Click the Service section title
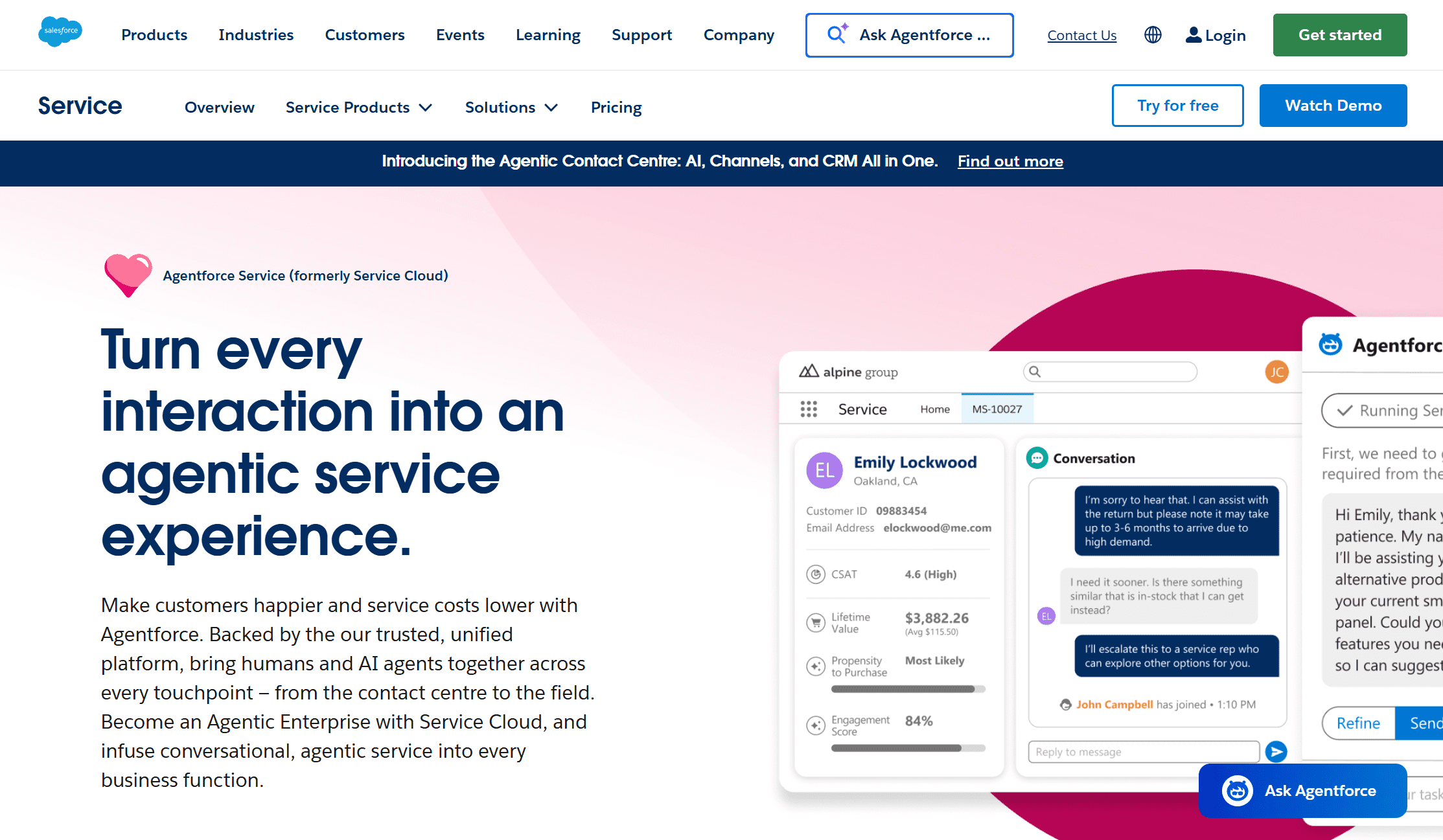1443x840 pixels. click(x=80, y=106)
